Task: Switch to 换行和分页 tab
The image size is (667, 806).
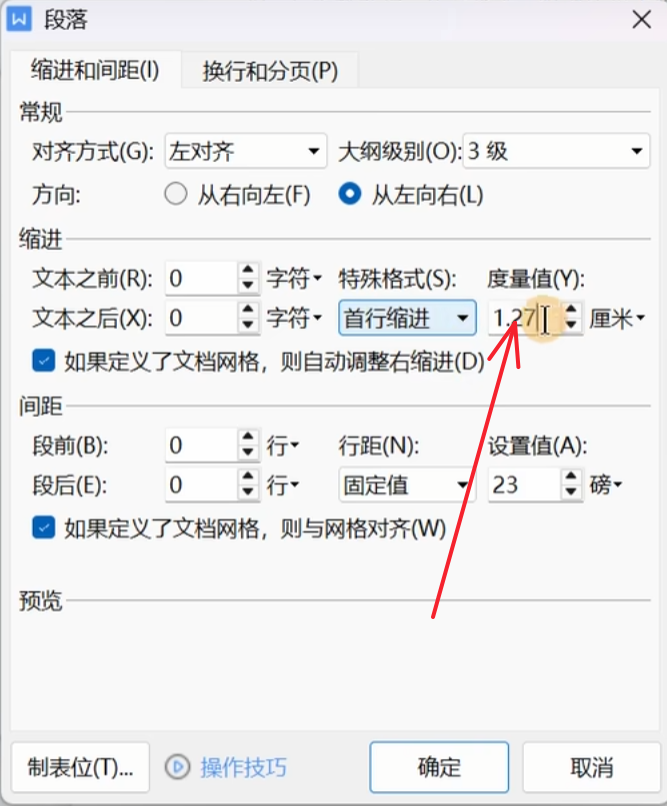Action: [270, 71]
